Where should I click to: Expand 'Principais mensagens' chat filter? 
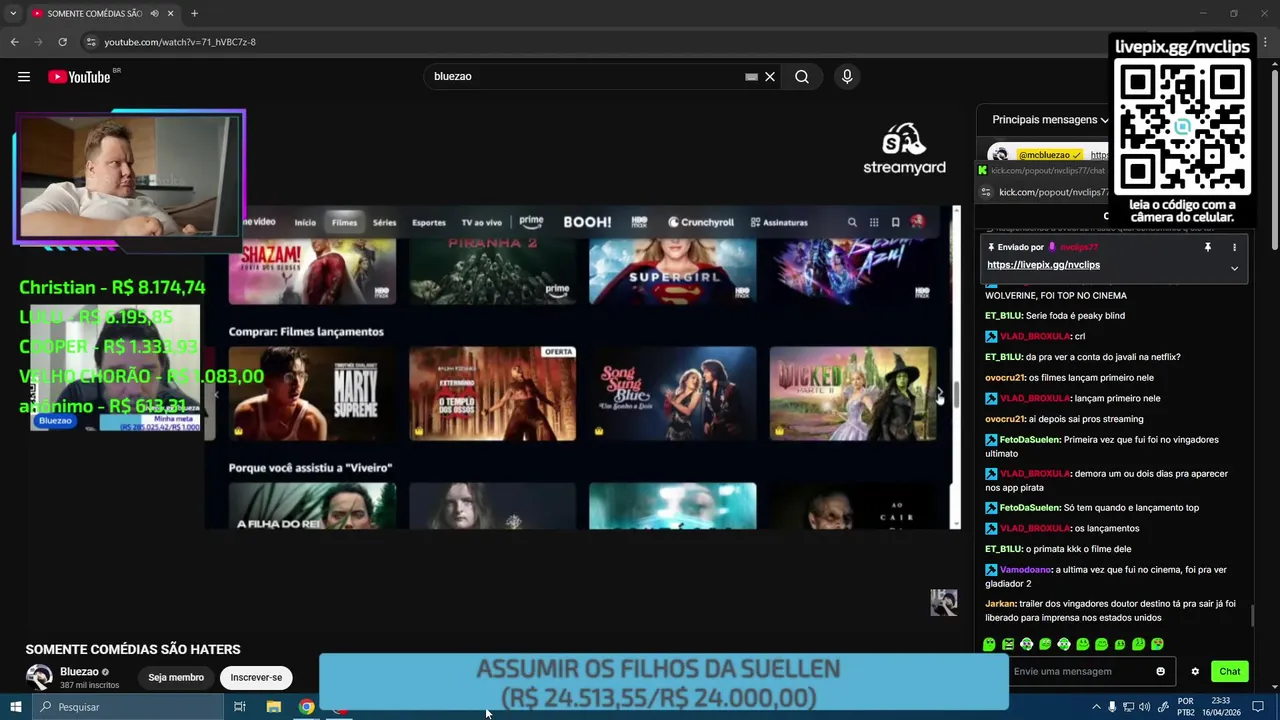pyautogui.click(x=1050, y=120)
